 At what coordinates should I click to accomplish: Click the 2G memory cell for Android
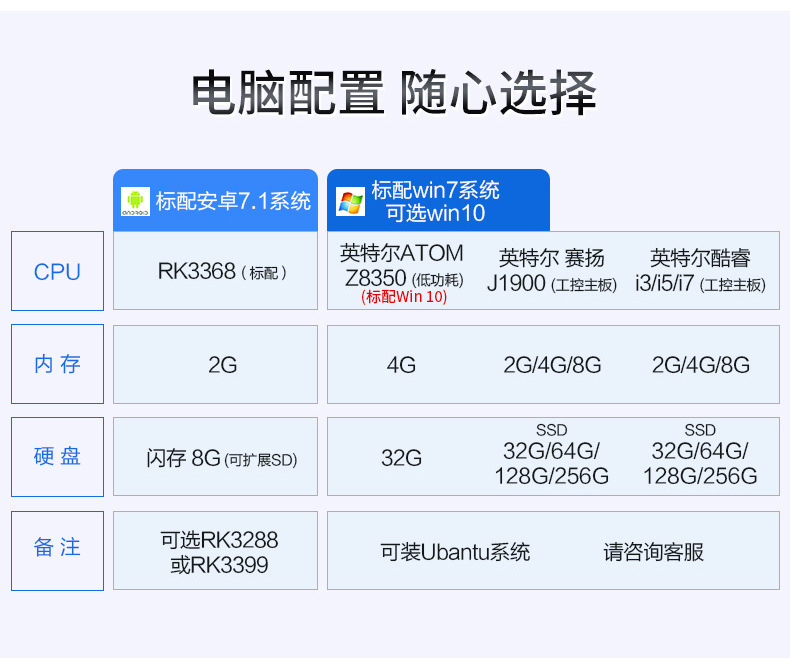(222, 365)
